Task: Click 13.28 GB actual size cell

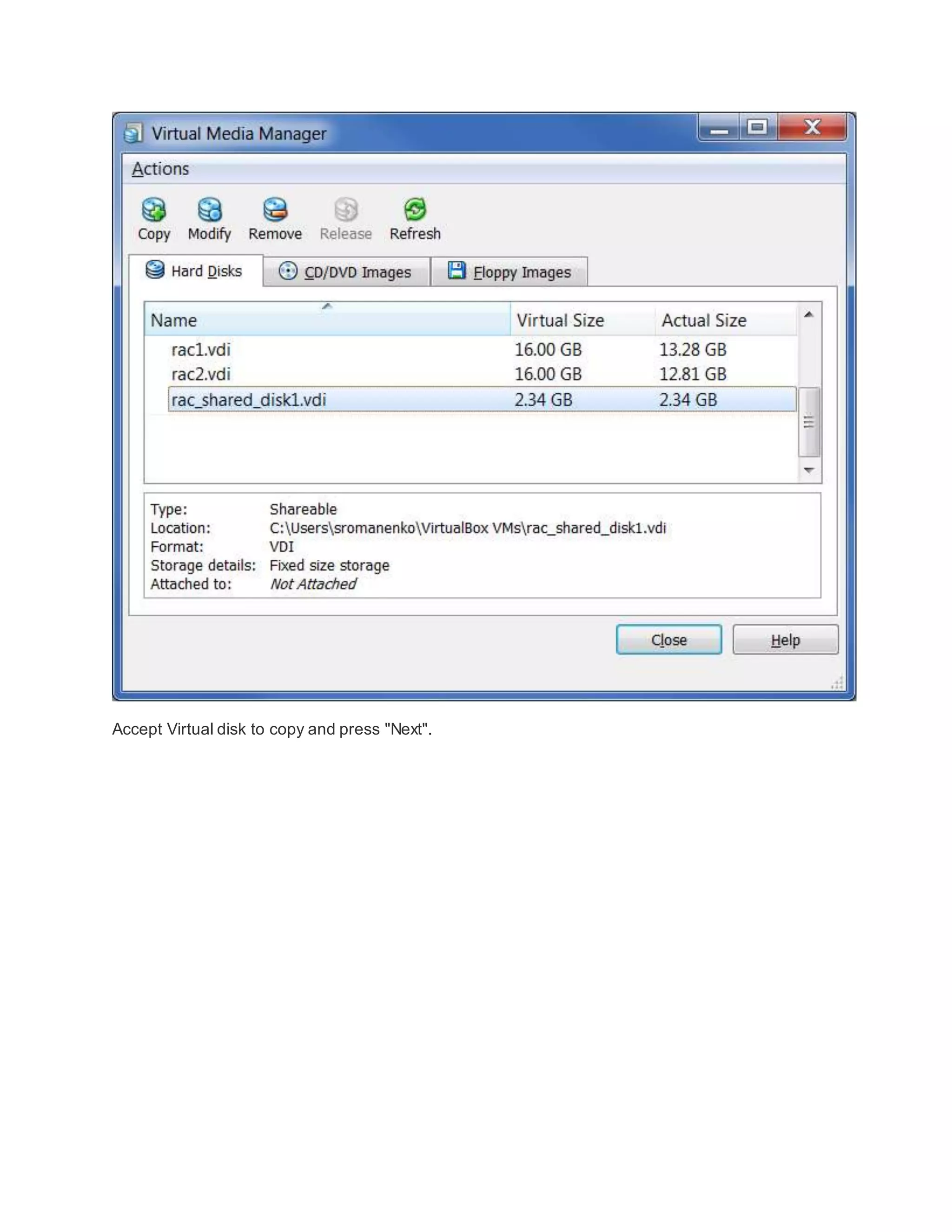Action: click(693, 349)
